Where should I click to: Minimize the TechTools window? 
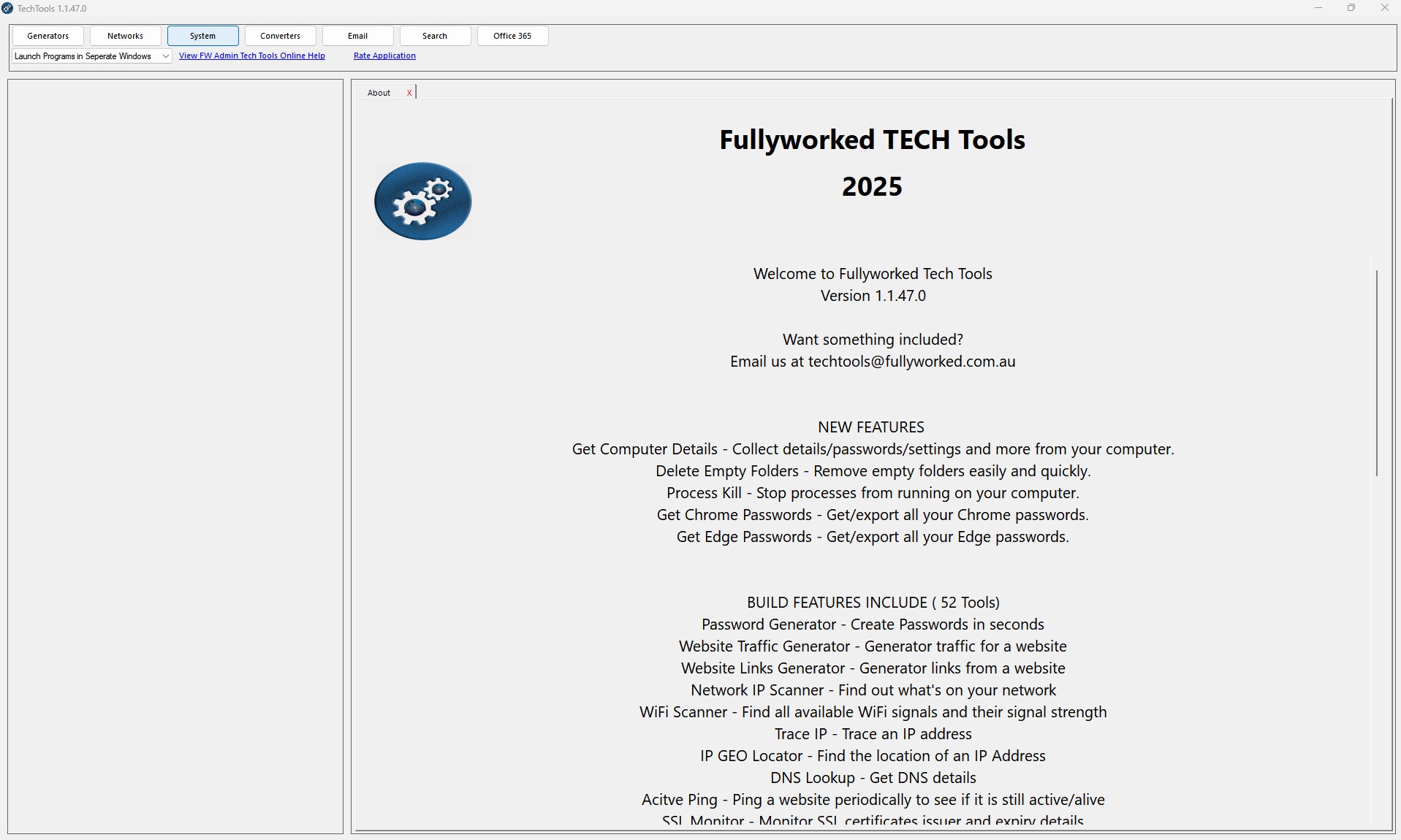tap(1318, 8)
